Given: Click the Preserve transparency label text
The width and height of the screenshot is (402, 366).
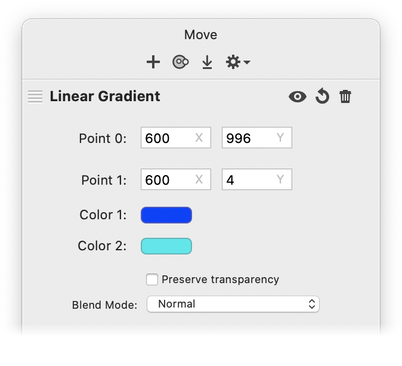Looking at the screenshot, I should point(220,279).
